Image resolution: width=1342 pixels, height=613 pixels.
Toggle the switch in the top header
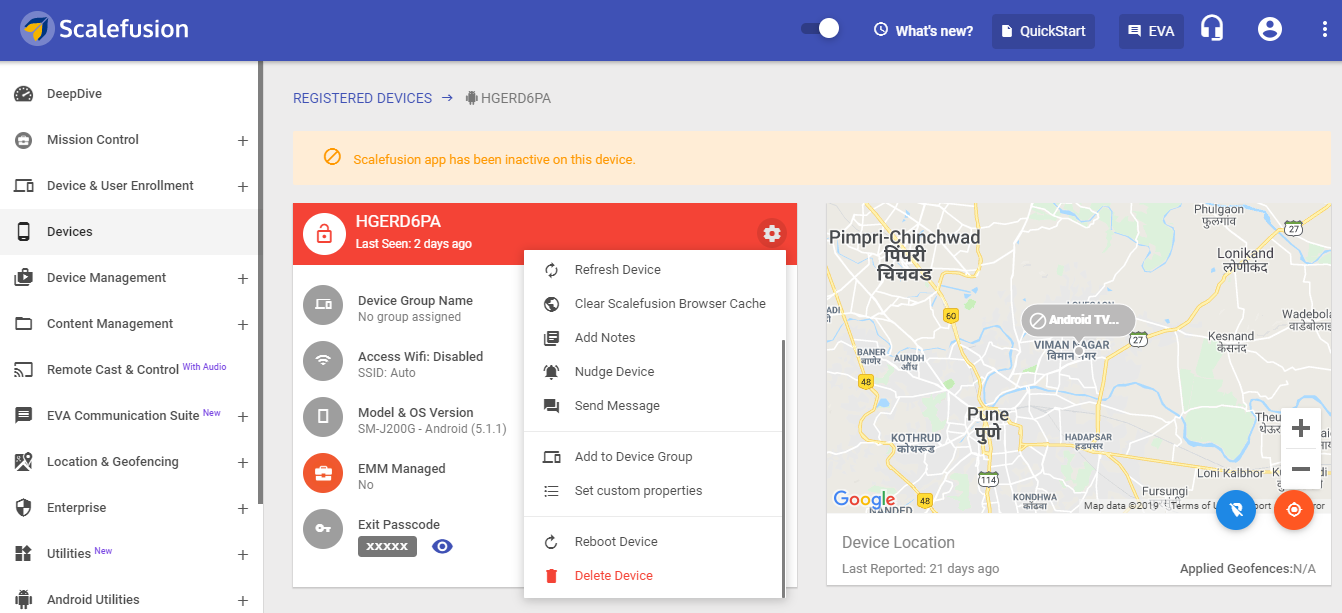click(820, 29)
